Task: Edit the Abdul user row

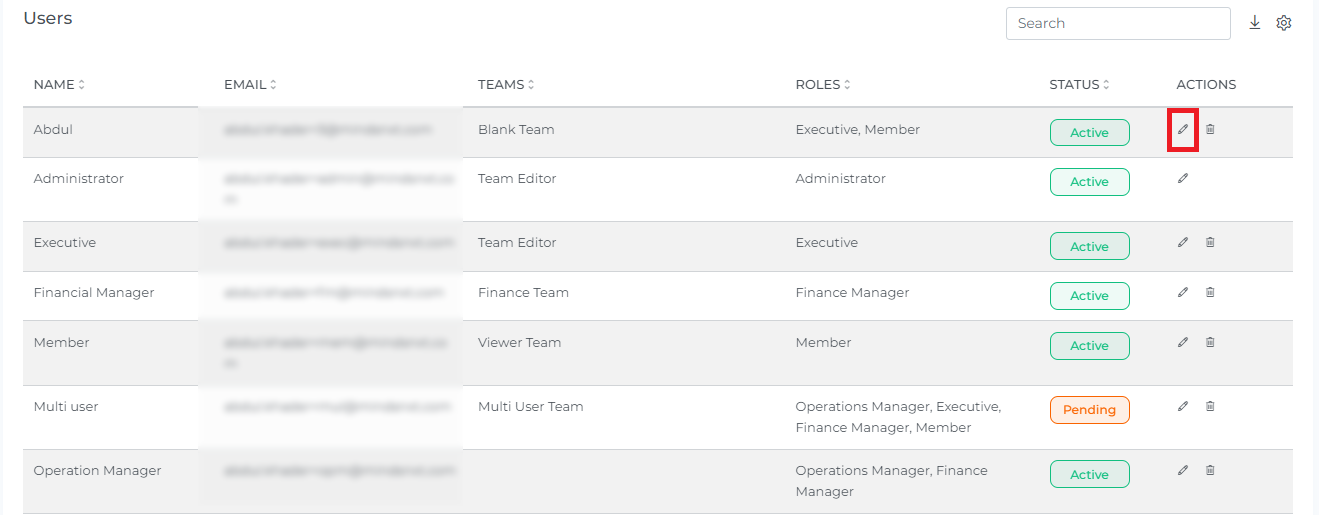Action: (1183, 129)
